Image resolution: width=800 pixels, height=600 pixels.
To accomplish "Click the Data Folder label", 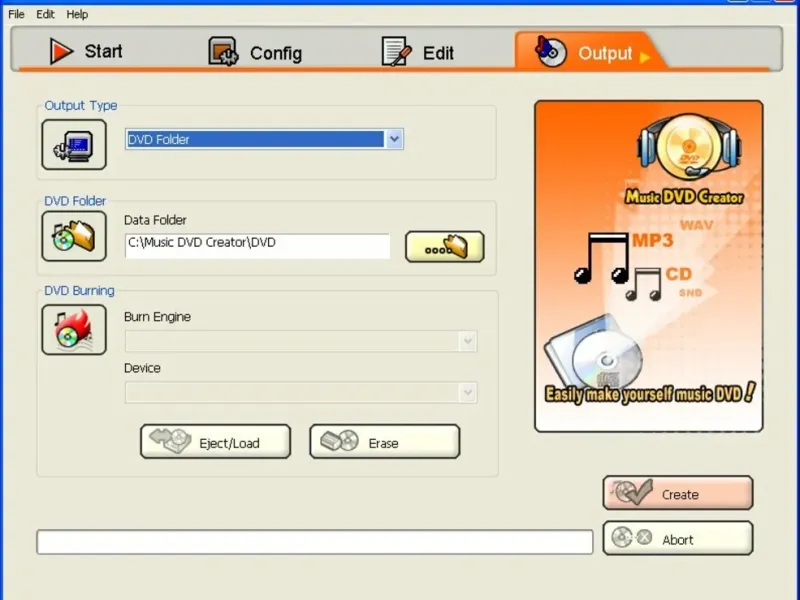I will coord(155,220).
